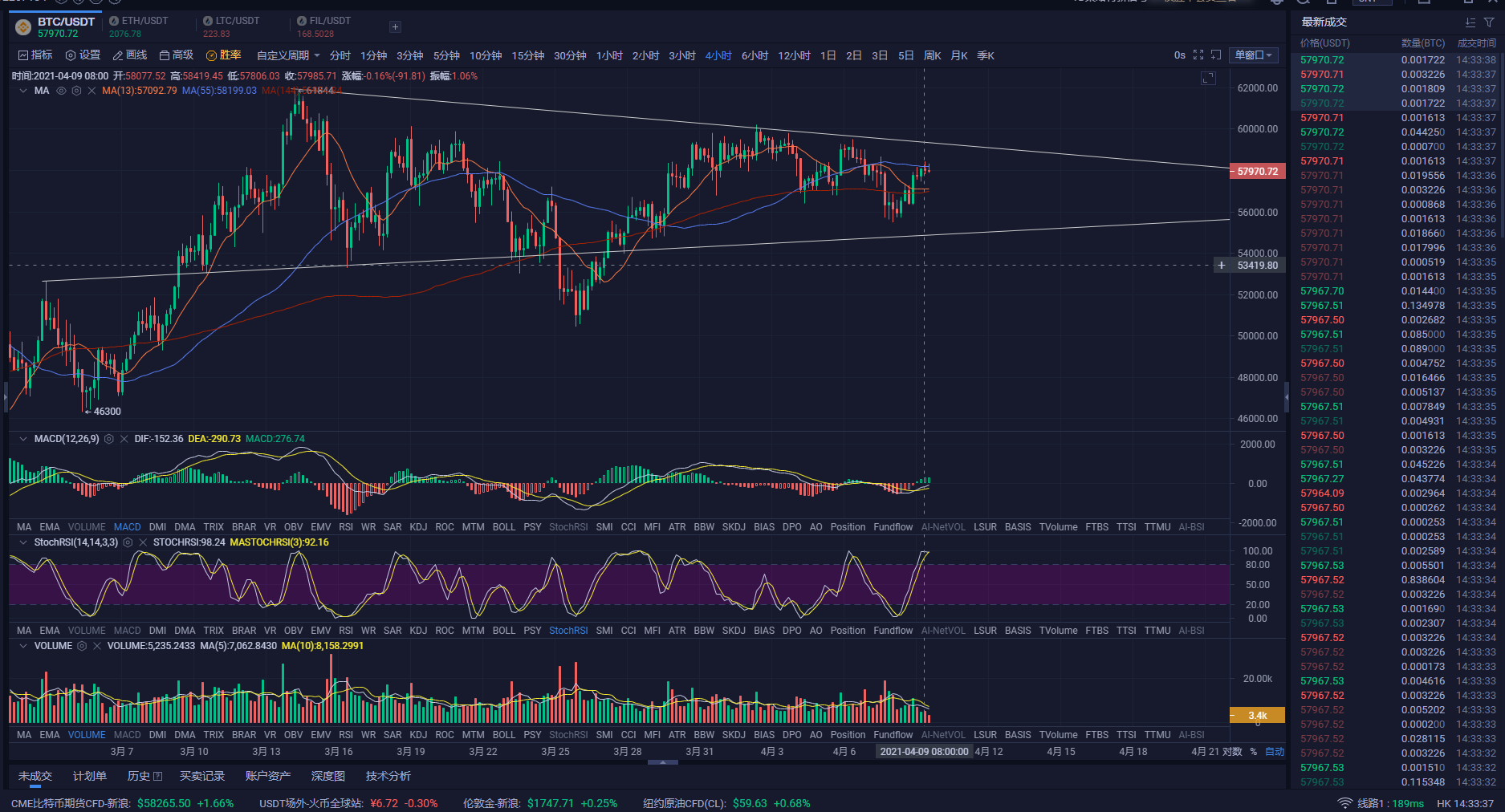
Task: Click the 胜率 win-rate icon
Action: (x=212, y=55)
